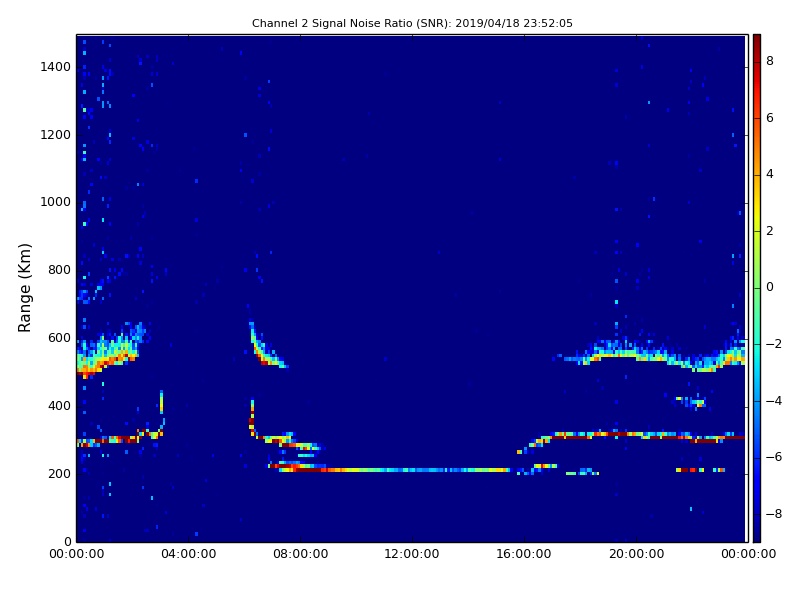
Task: Click the small echo patch near 400 km at 22:00
Action: pyautogui.click(x=691, y=402)
